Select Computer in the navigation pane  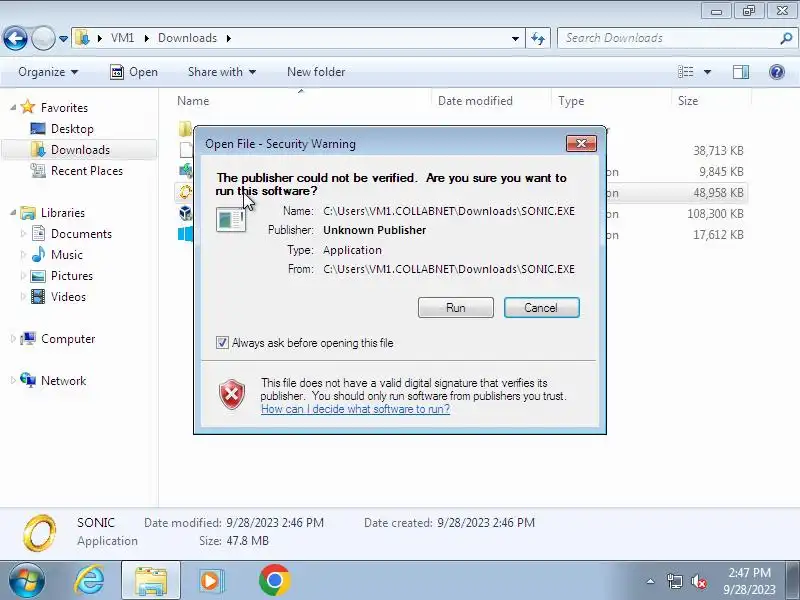click(68, 339)
